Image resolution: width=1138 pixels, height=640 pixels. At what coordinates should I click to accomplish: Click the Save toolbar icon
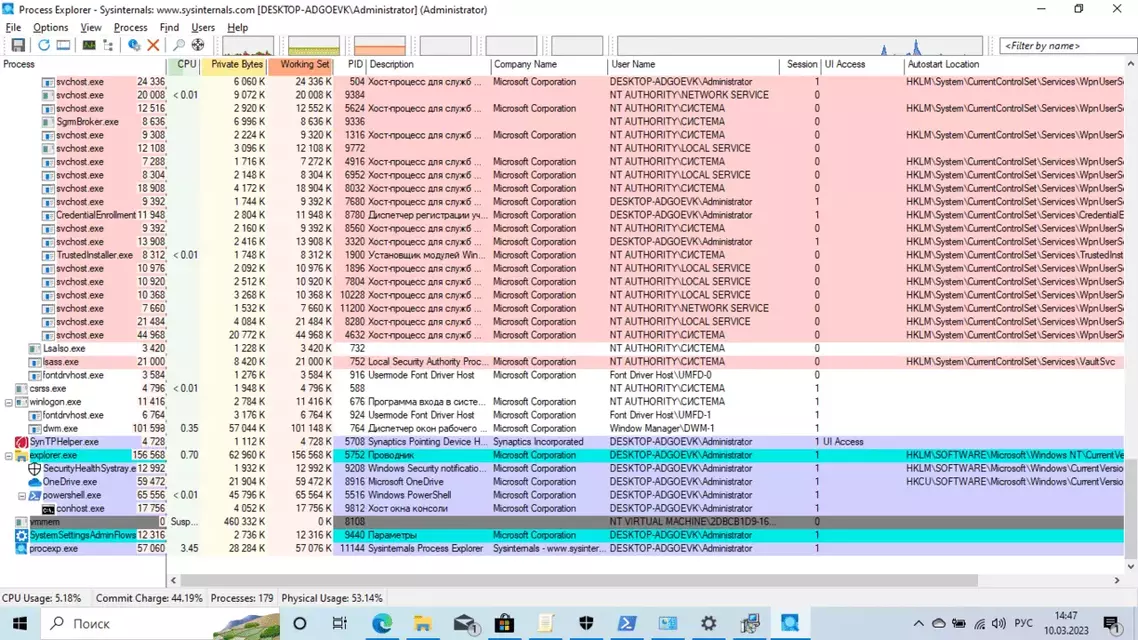click(x=18, y=46)
